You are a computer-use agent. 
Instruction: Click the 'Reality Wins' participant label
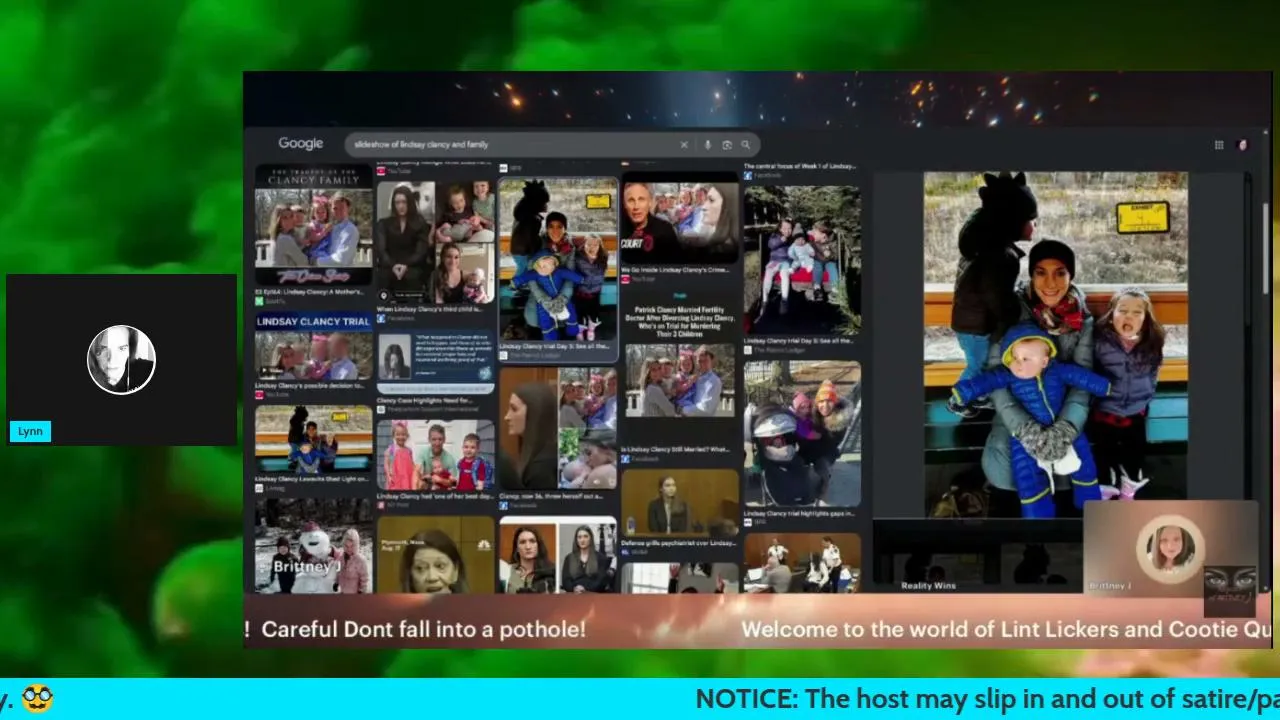[929, 586]
